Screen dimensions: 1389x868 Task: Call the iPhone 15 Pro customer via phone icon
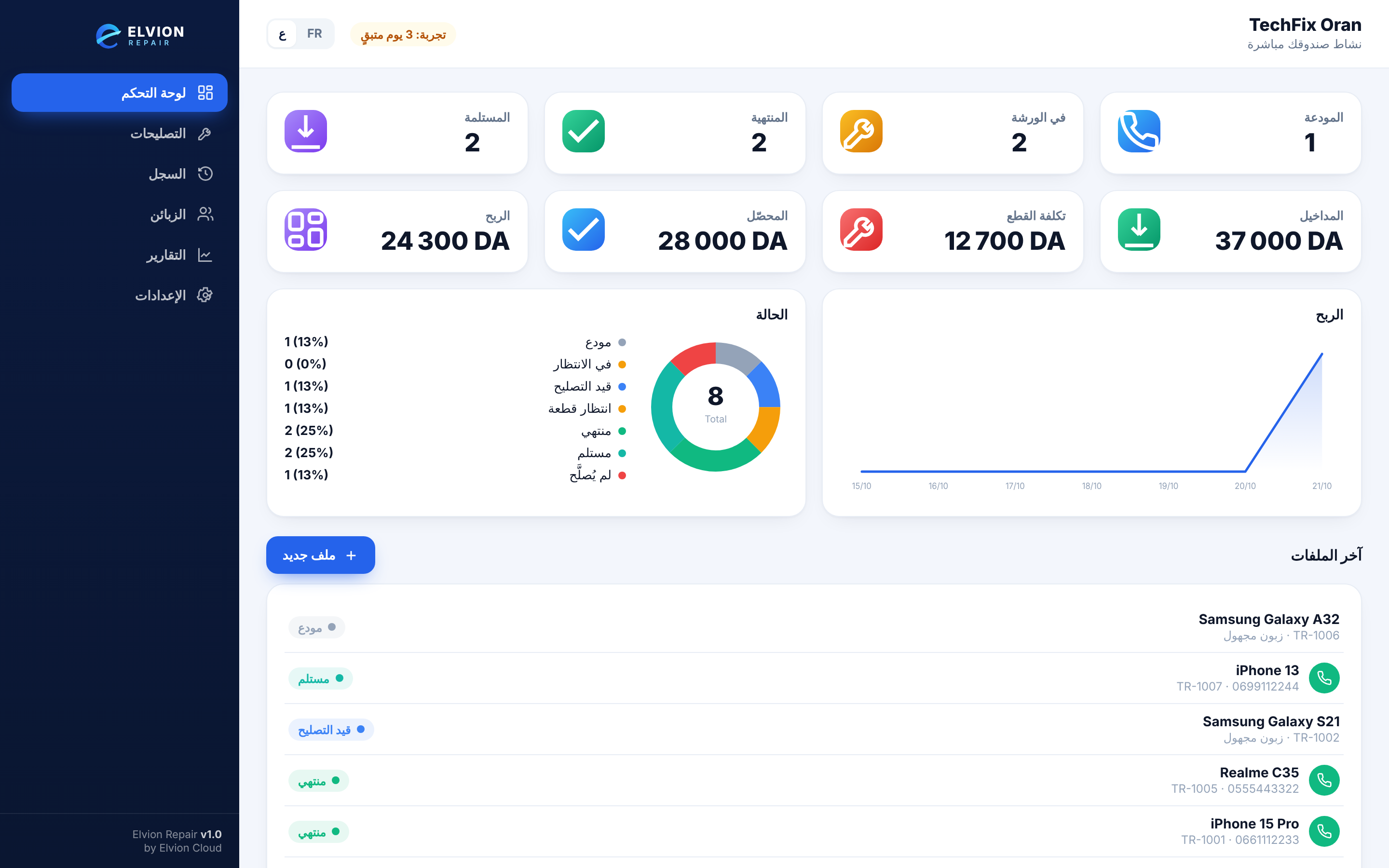[x=1323, y=831]
